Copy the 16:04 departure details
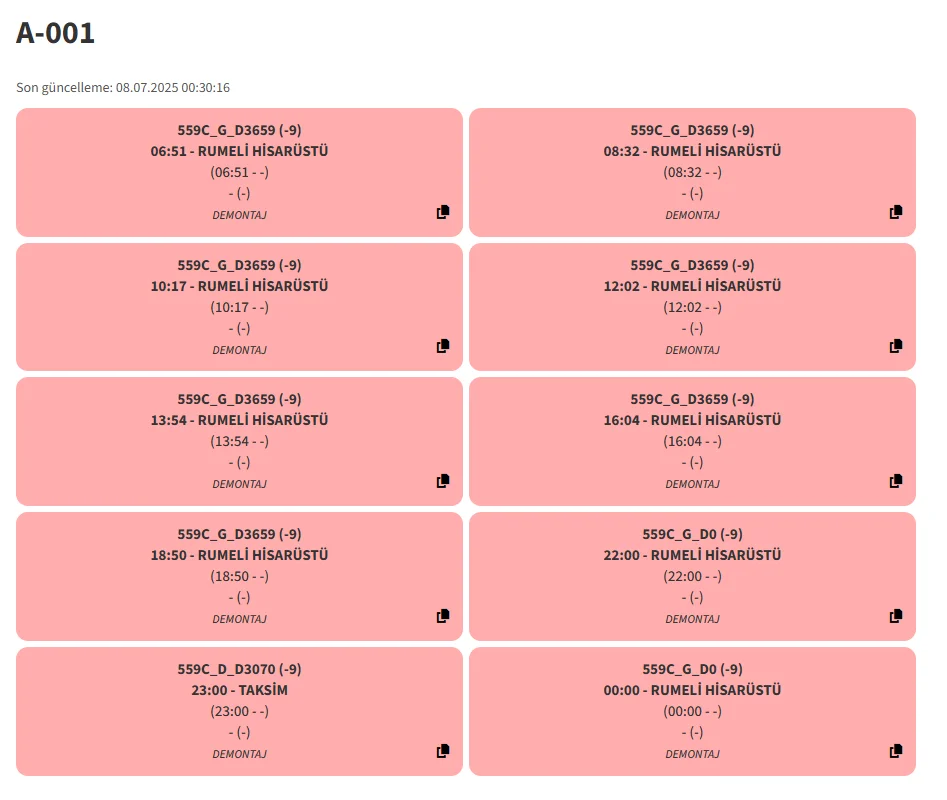 click(x=896, y=481)
